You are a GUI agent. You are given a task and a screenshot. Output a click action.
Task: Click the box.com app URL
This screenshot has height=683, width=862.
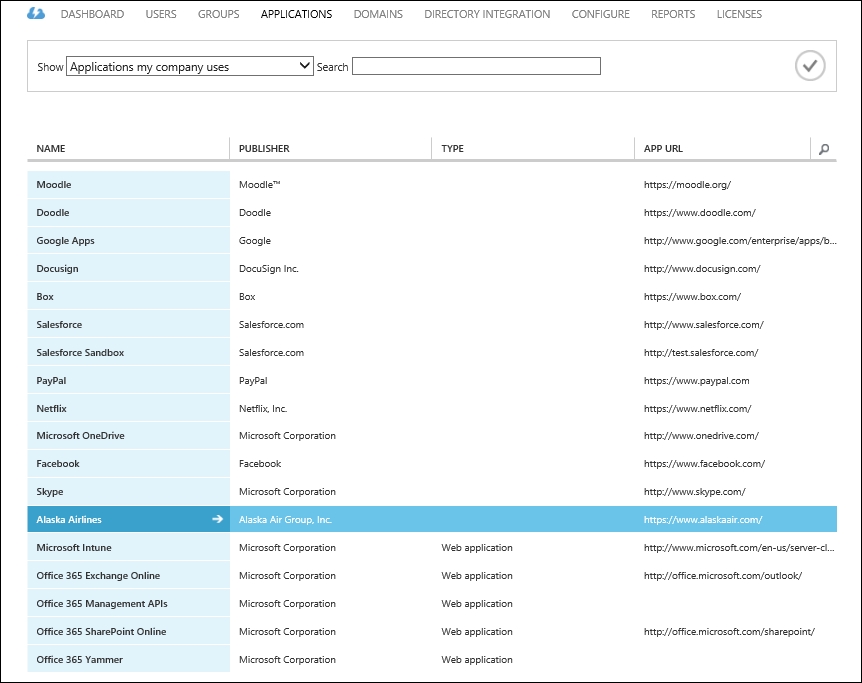point(692,296)
